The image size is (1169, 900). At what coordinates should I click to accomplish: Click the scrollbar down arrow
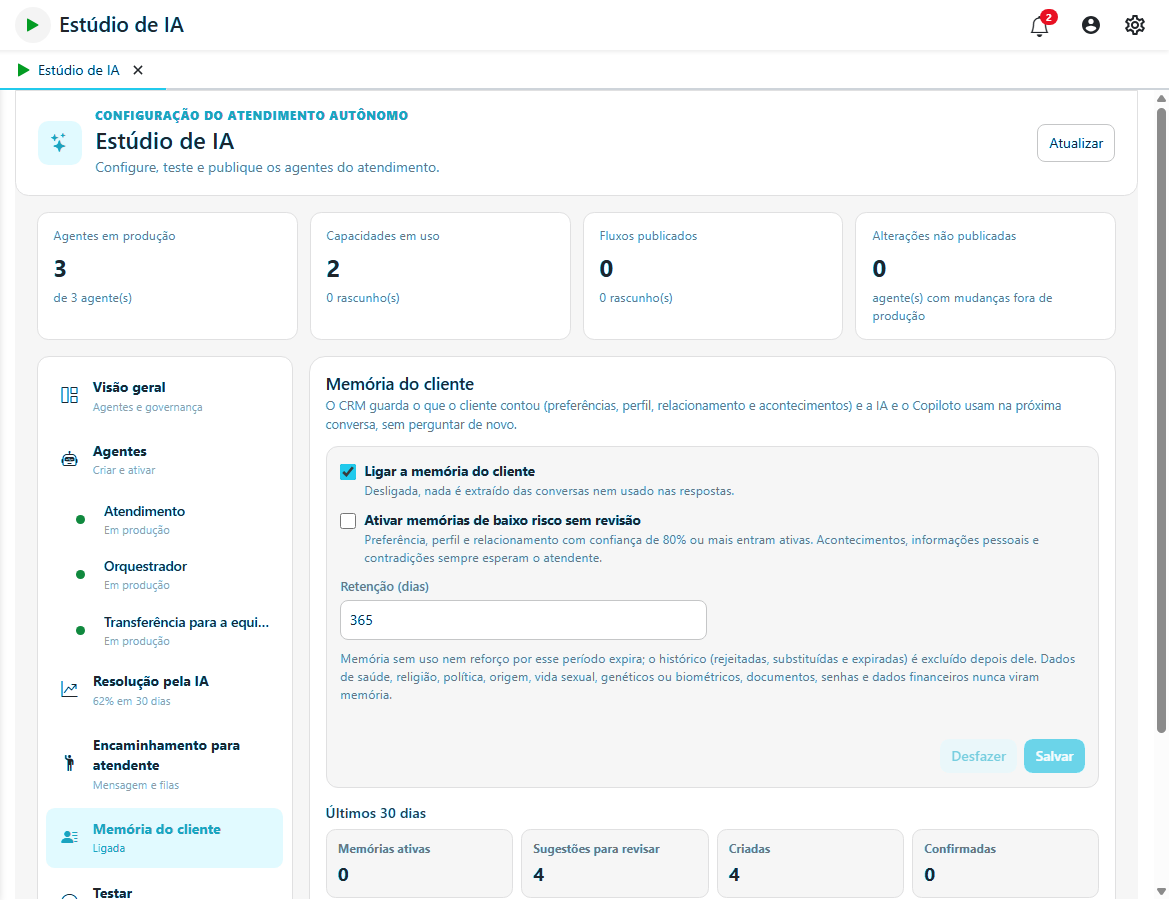coord(1161,891)
